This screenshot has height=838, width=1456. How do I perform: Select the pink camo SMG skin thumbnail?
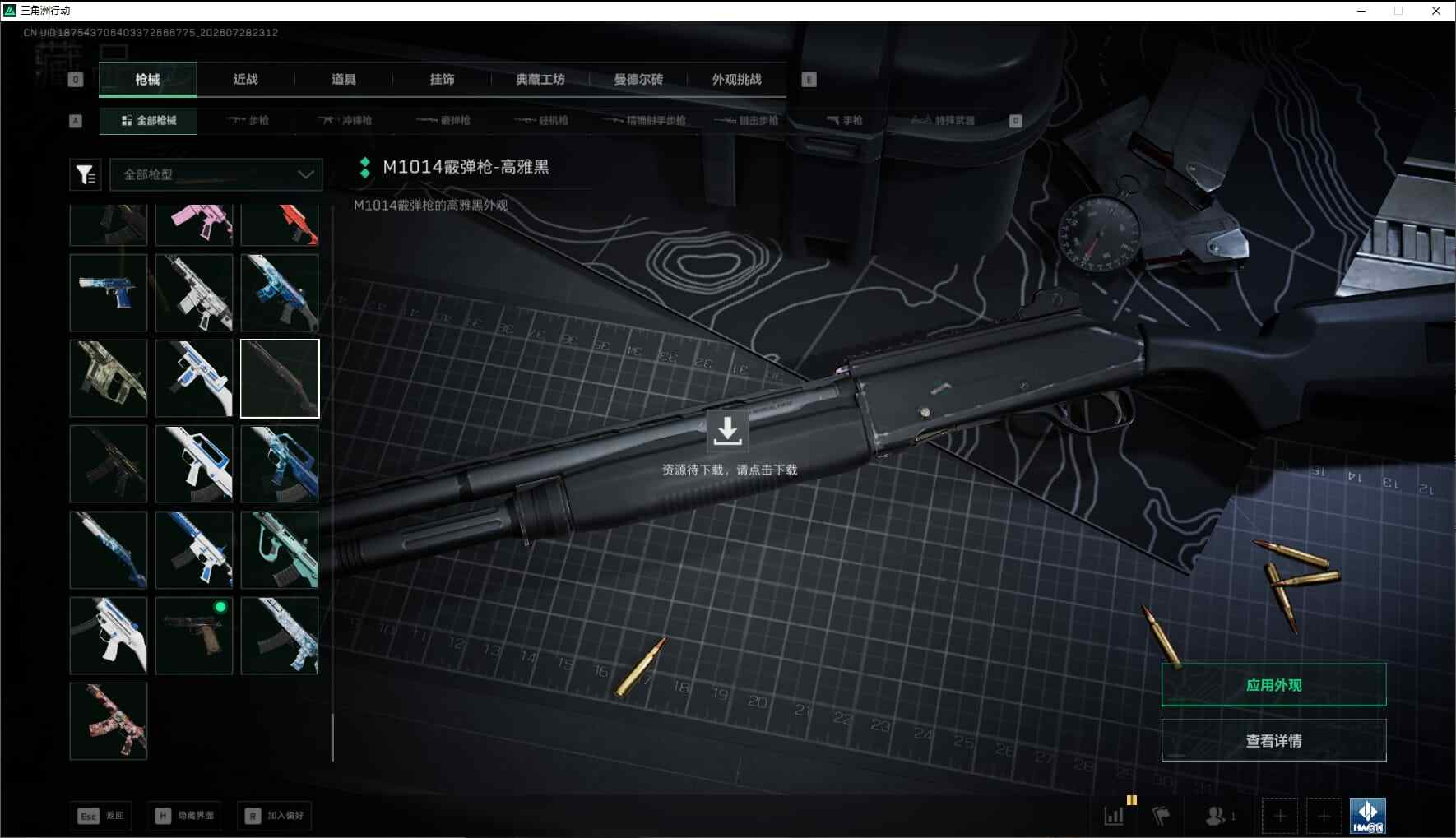pos(109,721)
